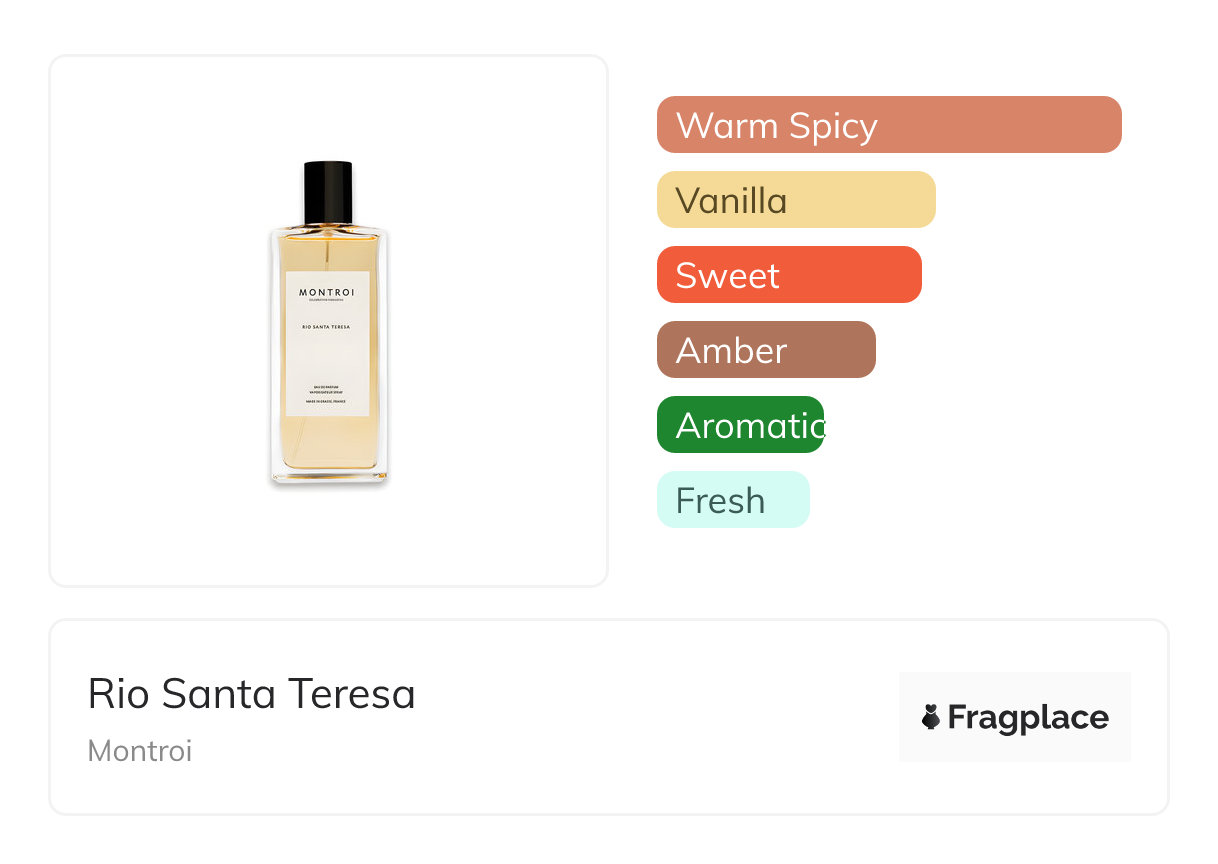The height and width of the screenshot is (864, 1218).
Task: Select the Vanilla accord bar
Action: pos(795,200)
